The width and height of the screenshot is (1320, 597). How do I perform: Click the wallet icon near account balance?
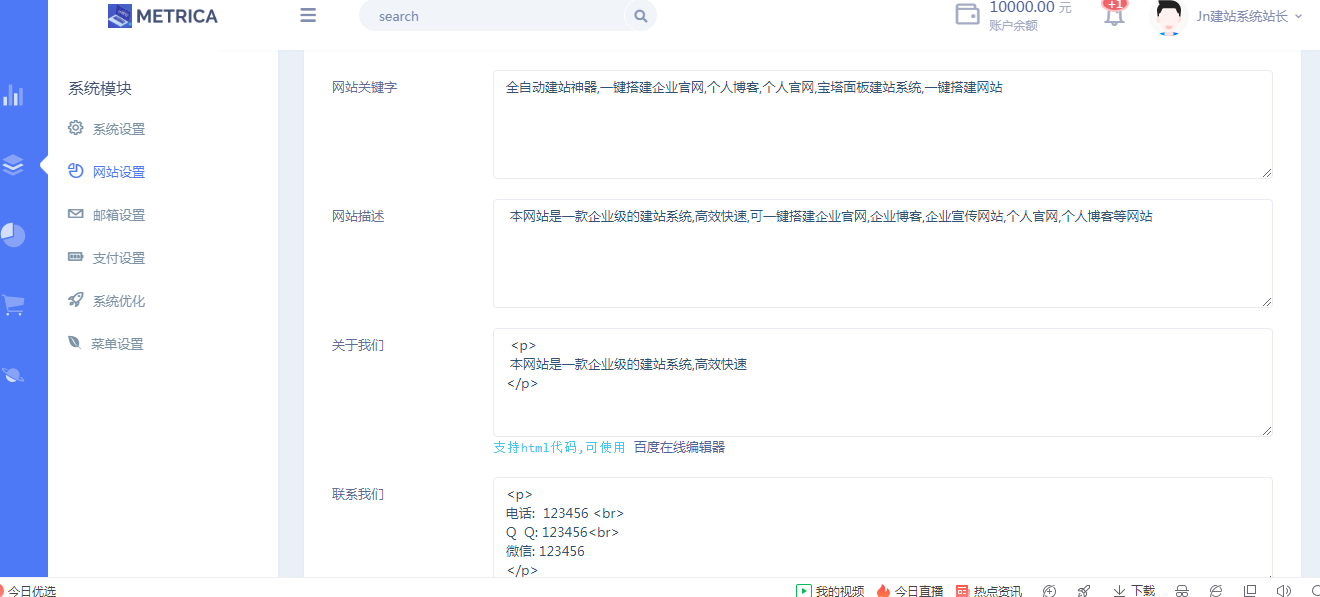[966, 15]
